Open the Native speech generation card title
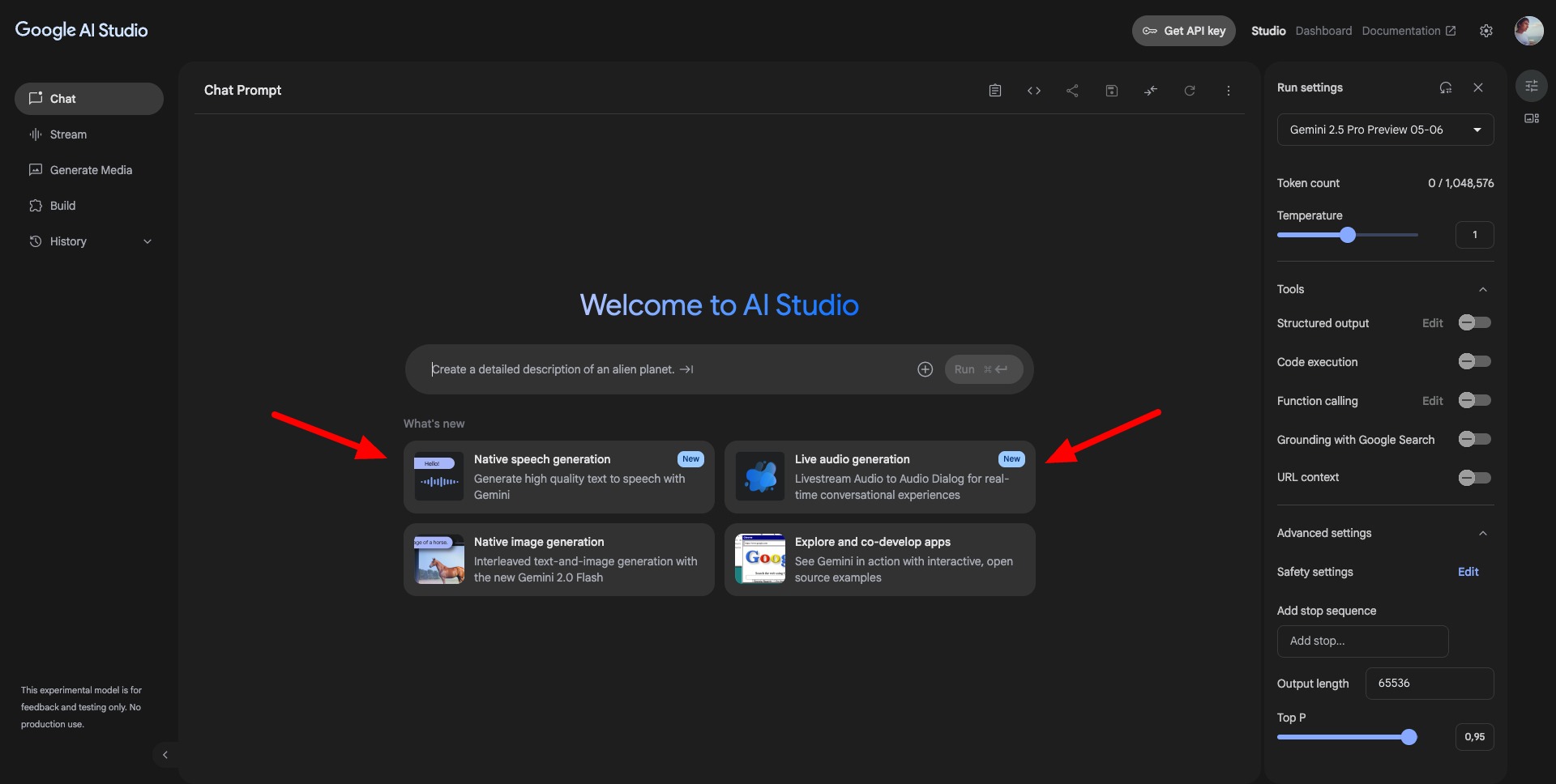Viewport: 1556px width, 784px height. click(542, 459)
